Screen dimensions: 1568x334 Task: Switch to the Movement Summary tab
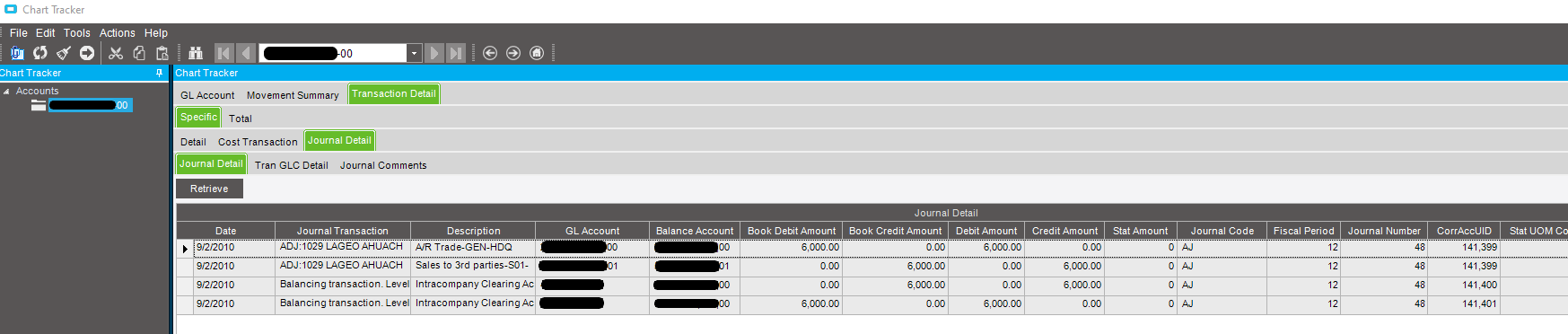pos(293,95)
